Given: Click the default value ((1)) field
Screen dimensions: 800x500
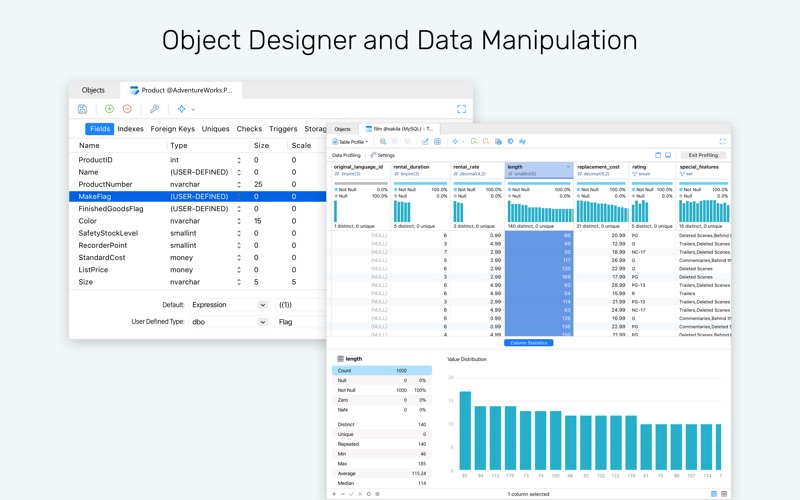Looking at the screenshot, I should (x=301, y=305).
